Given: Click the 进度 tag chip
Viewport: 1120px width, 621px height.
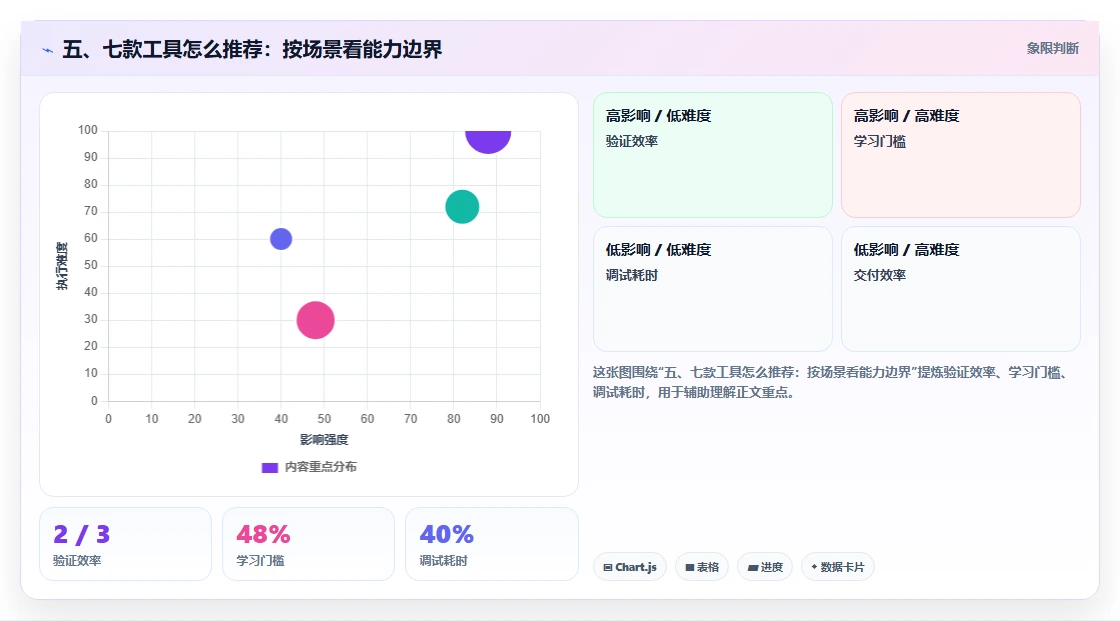Looking at the screenshot, I should pos(765,567).
